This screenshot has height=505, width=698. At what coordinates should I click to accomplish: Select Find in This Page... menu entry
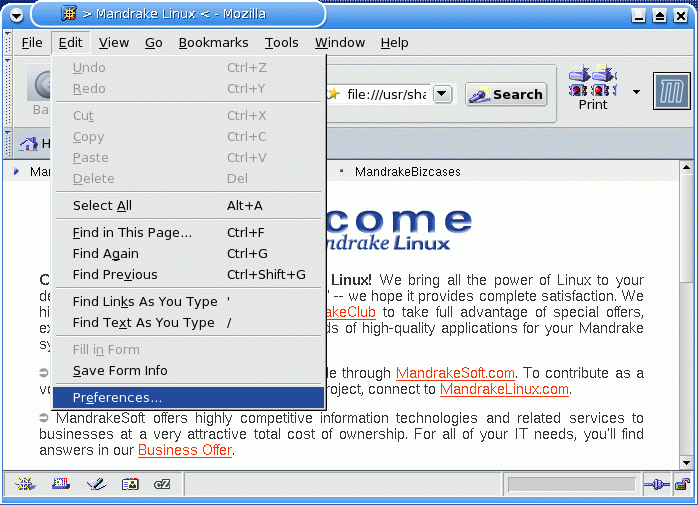click(132, 233)
